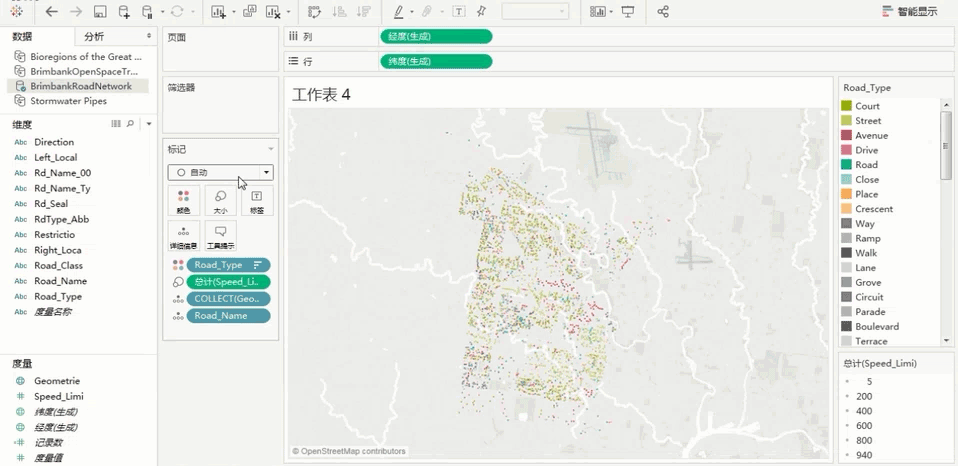
Task: Click the 颜色 button on the marks card
Action: coord(183,201)
